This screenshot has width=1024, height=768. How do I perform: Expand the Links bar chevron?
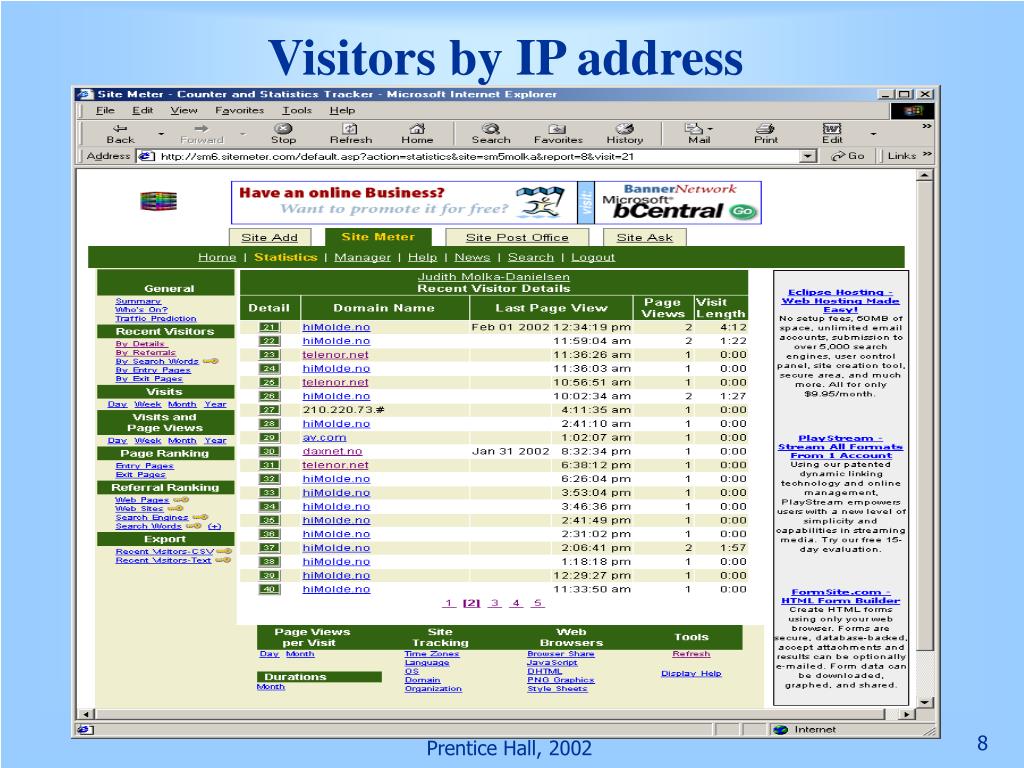click(x=927, y=155)
